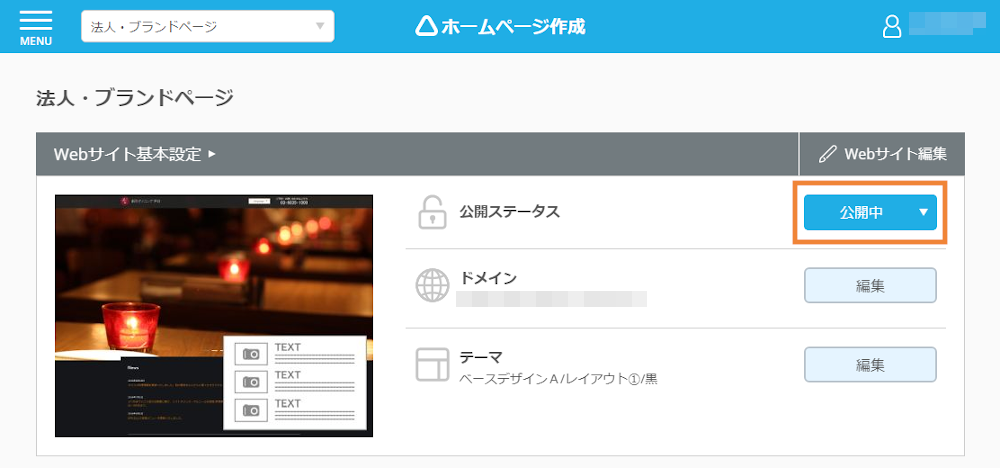This screenshot has height=468, width=1000.
Task: Expand the 法人・ブランドページ page selector
Action: click(x=208, y=27)
